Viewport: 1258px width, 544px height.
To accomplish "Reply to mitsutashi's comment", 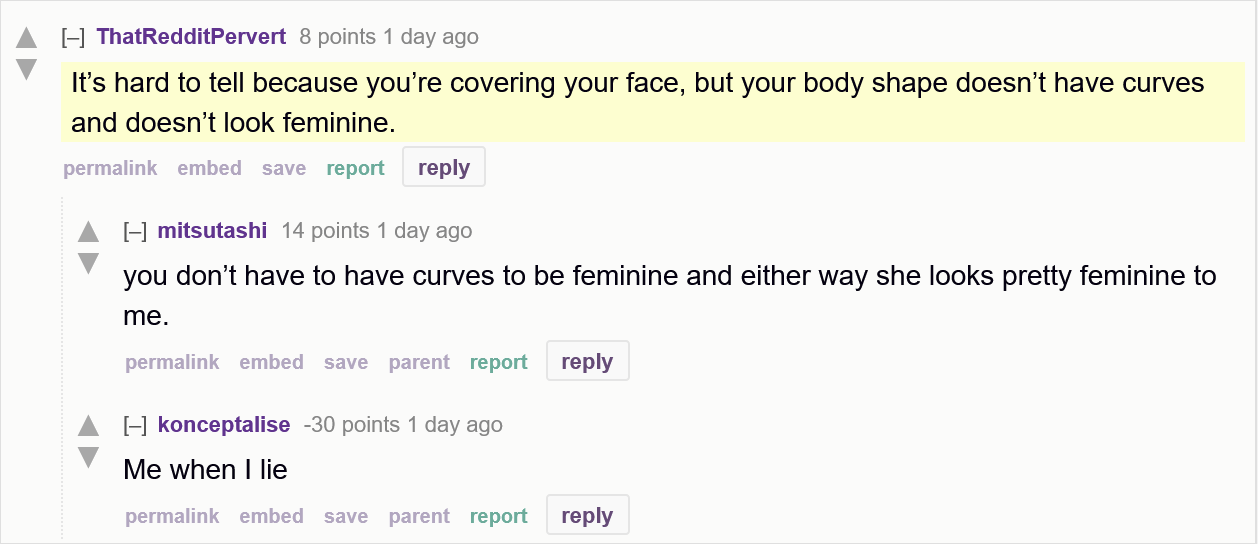I will pos(587,362).
